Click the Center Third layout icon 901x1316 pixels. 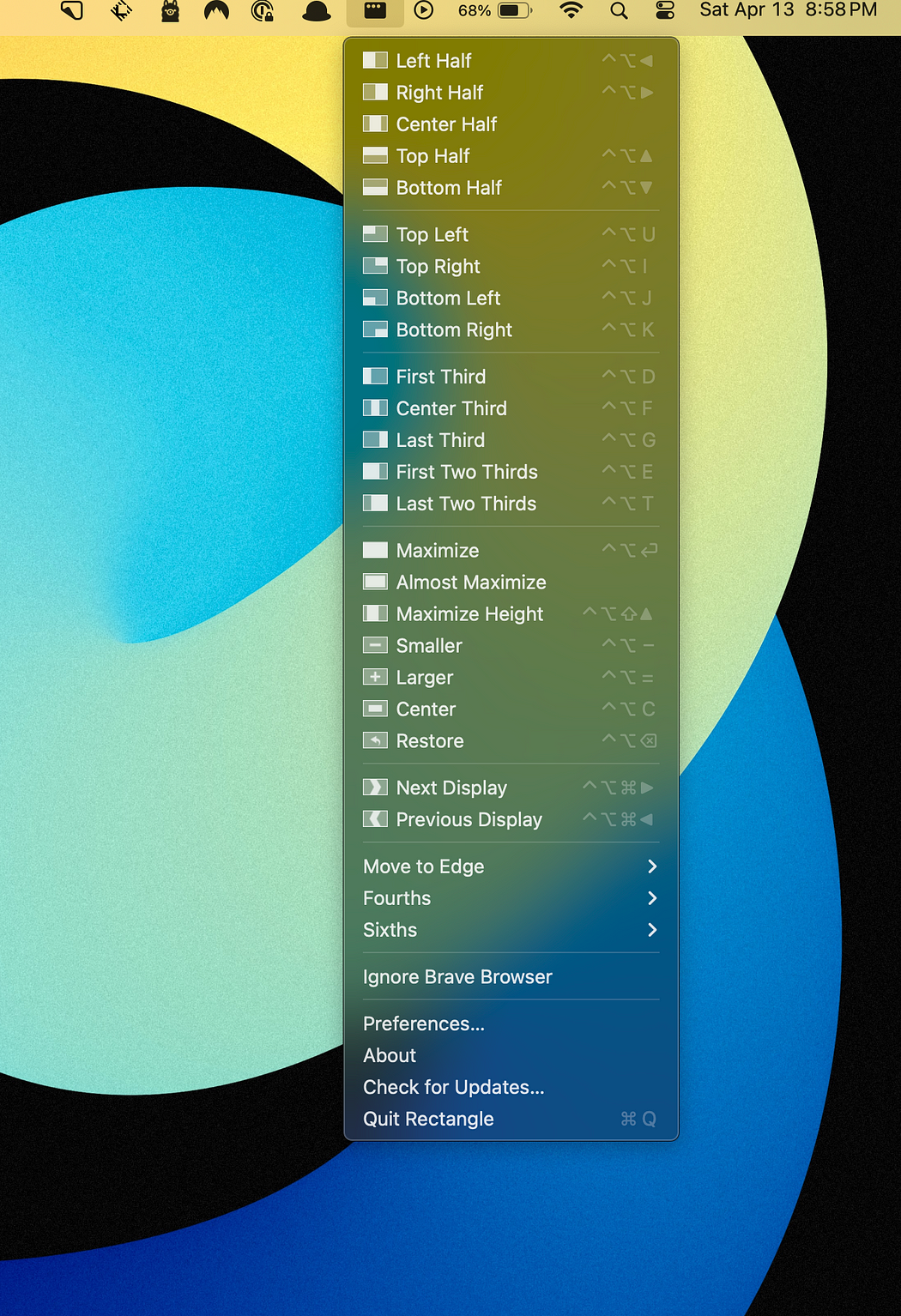coord(375,408)
